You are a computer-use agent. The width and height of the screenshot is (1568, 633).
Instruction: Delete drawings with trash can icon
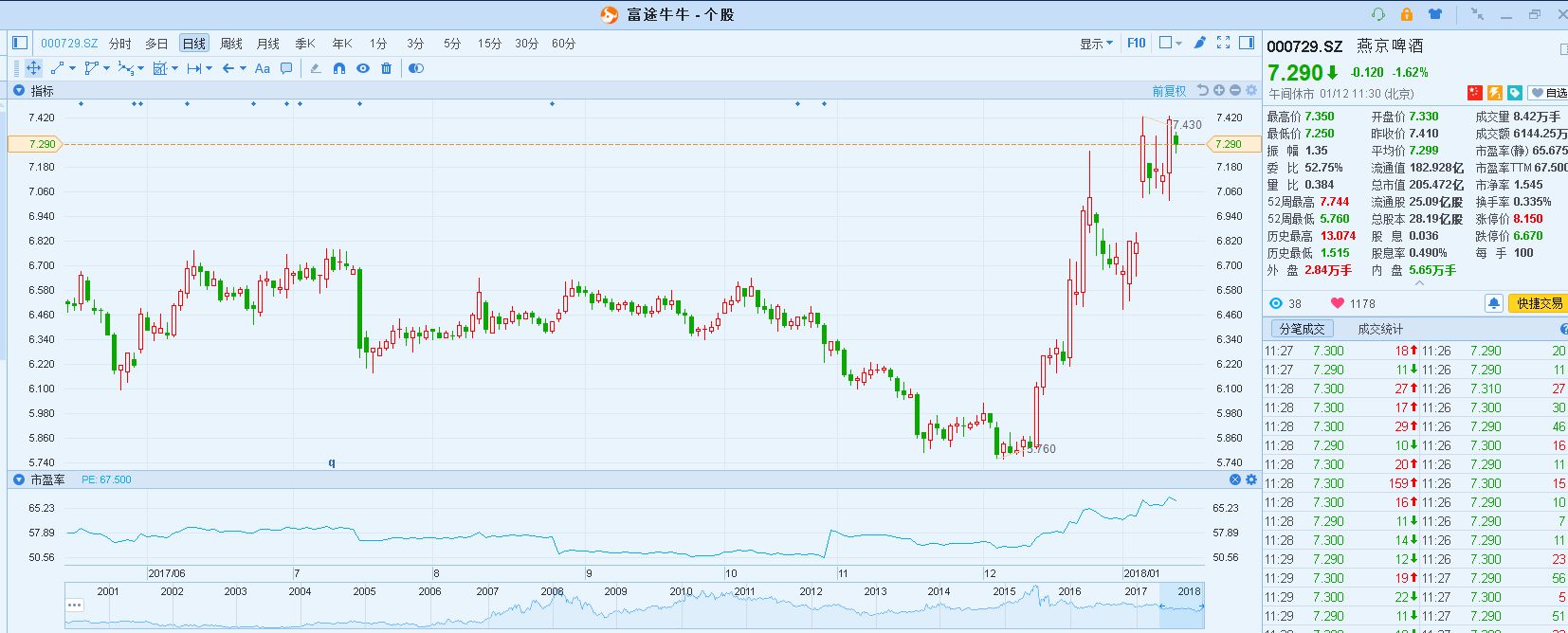tap(386, 68)
